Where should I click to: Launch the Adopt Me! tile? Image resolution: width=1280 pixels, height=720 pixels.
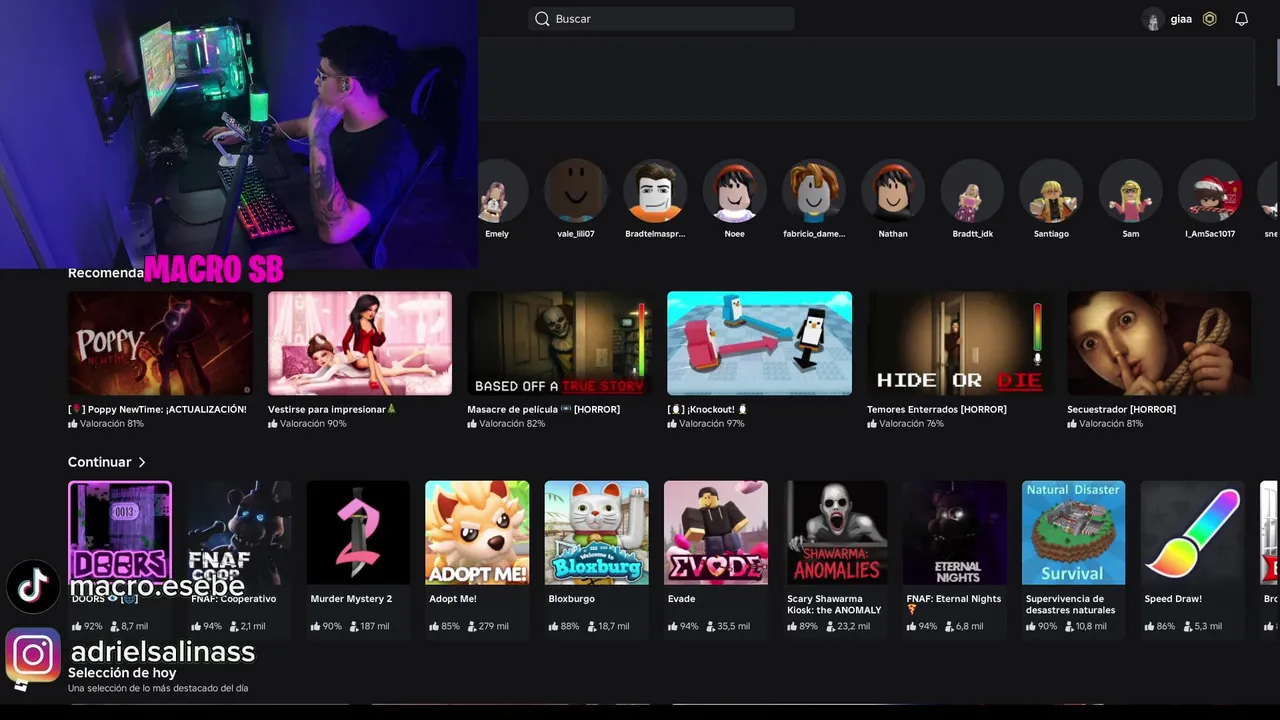point(477,533)
